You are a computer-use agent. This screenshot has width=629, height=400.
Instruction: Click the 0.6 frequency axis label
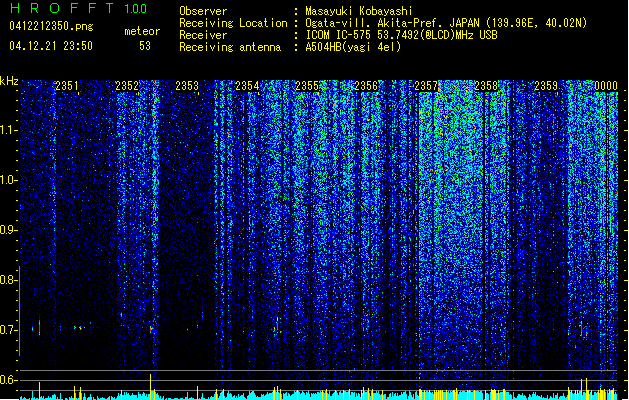tap(8, 380)
